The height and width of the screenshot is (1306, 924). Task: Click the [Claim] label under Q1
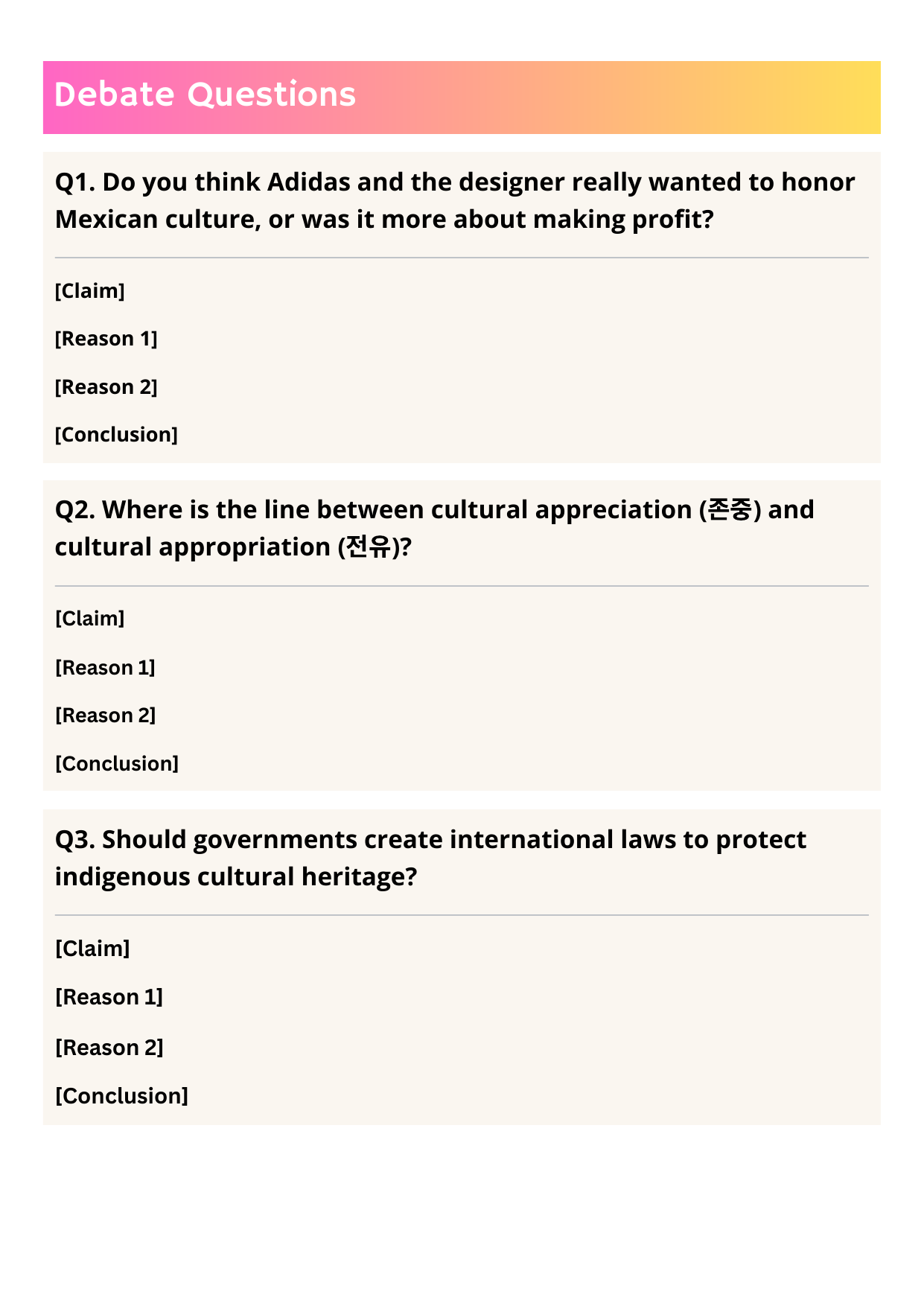coord(90,291)
